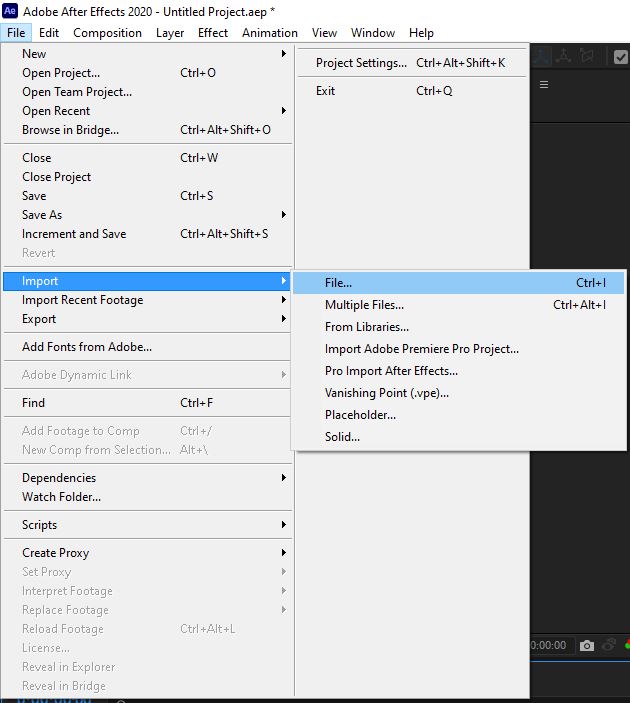This screenshot has width=630, height=703.
Task: Click the greyed Reveal in Explorer entry
Action: pos(147,667)
